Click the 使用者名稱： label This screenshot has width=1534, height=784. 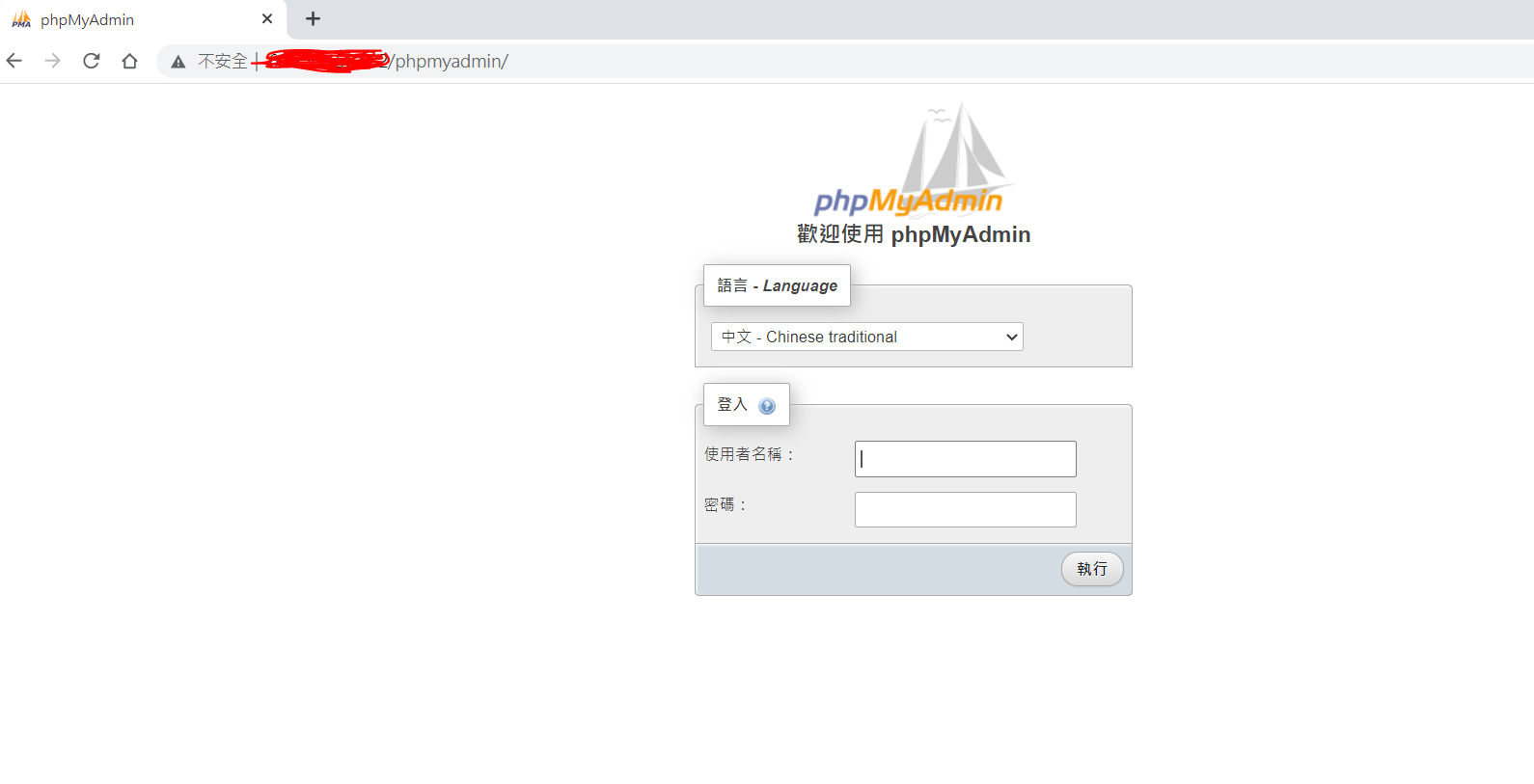pos(750,454)
